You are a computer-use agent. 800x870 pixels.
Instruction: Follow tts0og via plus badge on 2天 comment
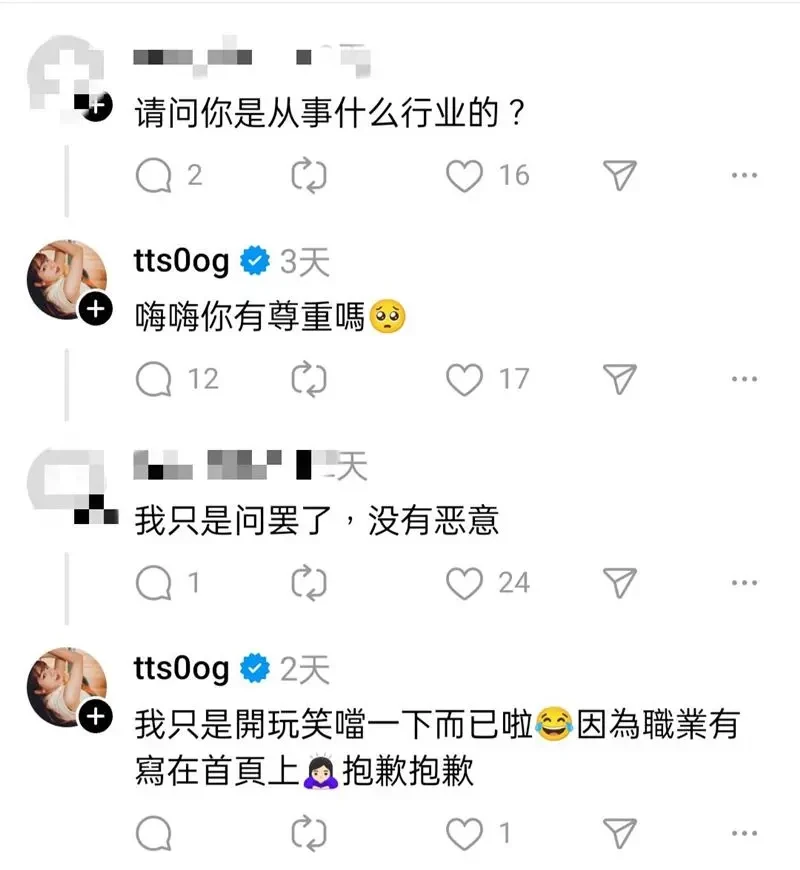[x=95, y=716]
